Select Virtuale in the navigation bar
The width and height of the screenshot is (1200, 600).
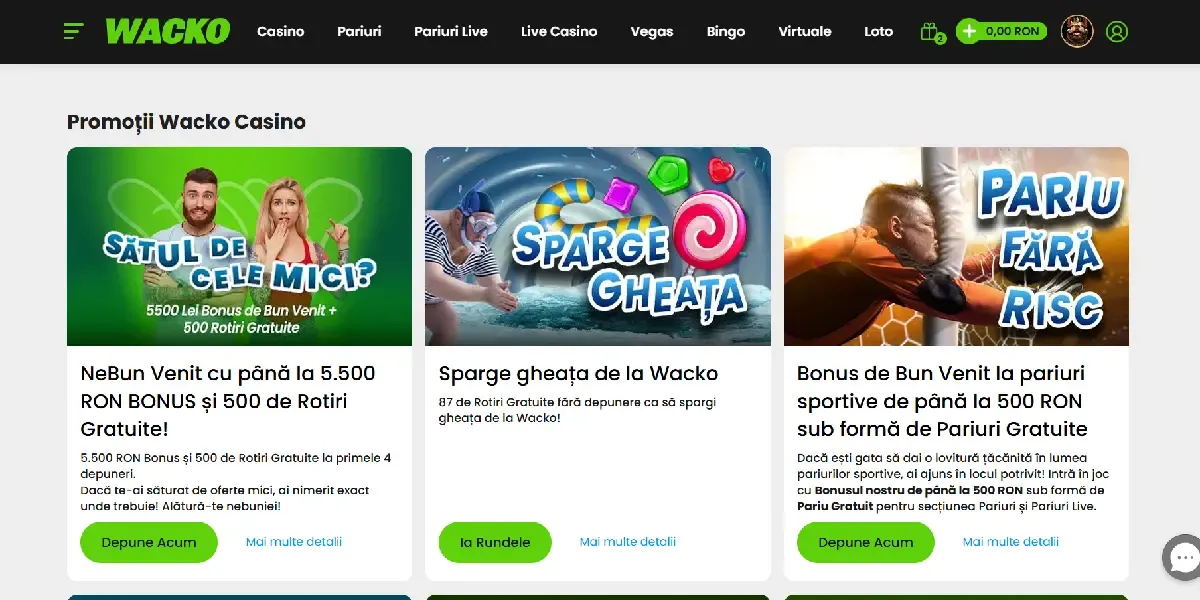[x=805, y=31]
